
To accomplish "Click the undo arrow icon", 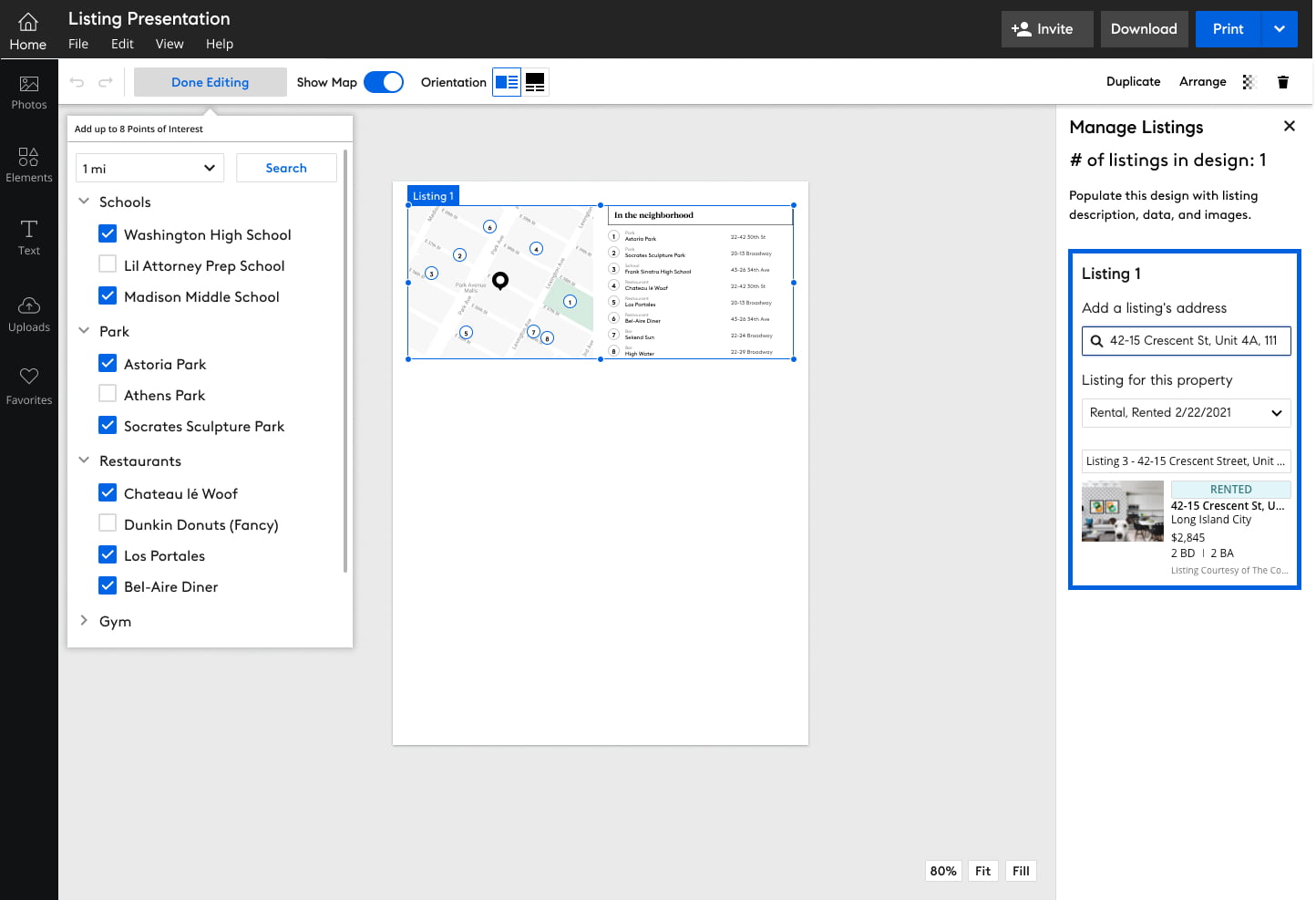I will (x=77, y=82).
